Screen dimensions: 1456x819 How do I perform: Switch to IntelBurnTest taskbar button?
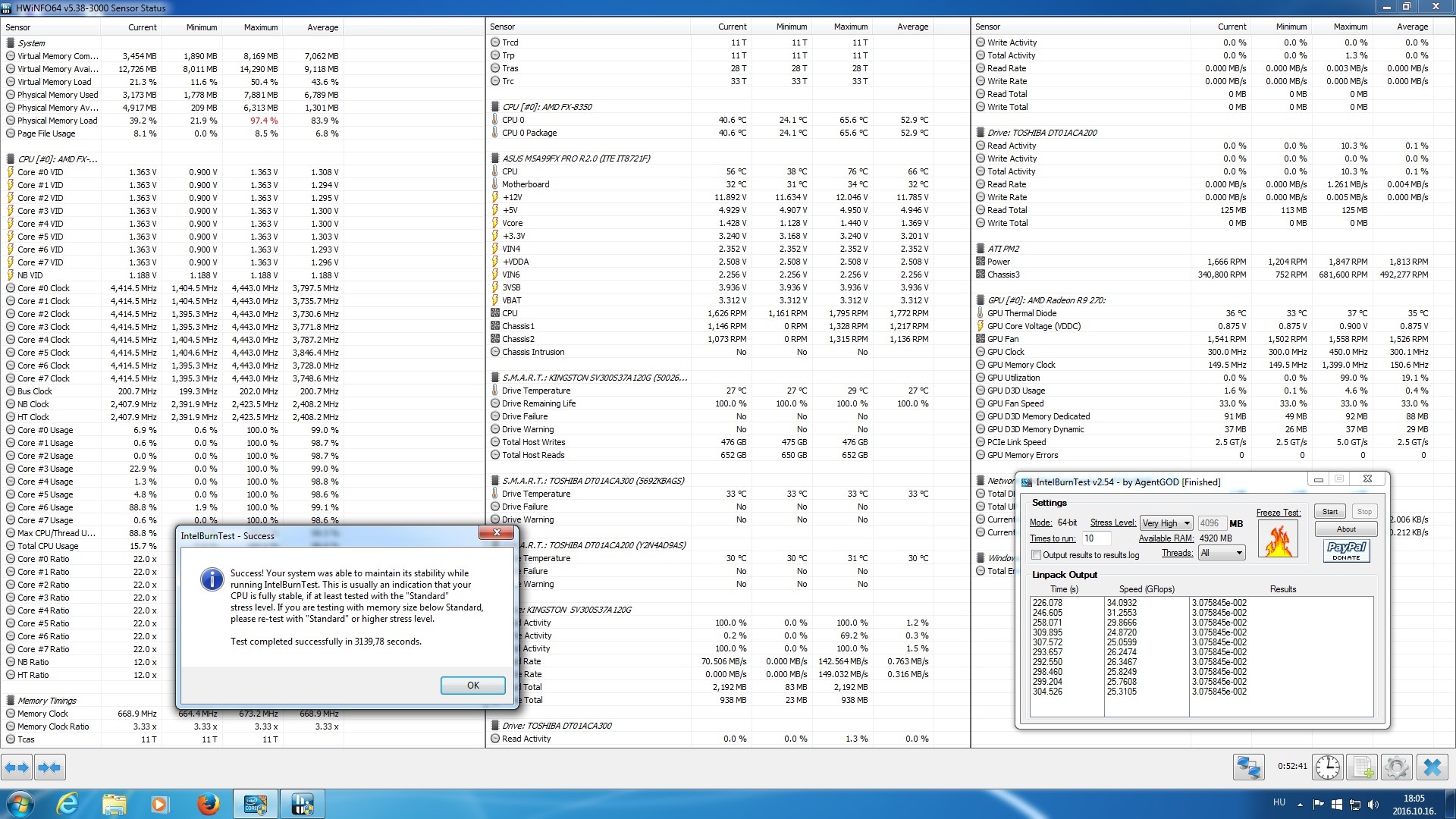tap(256, 804)
